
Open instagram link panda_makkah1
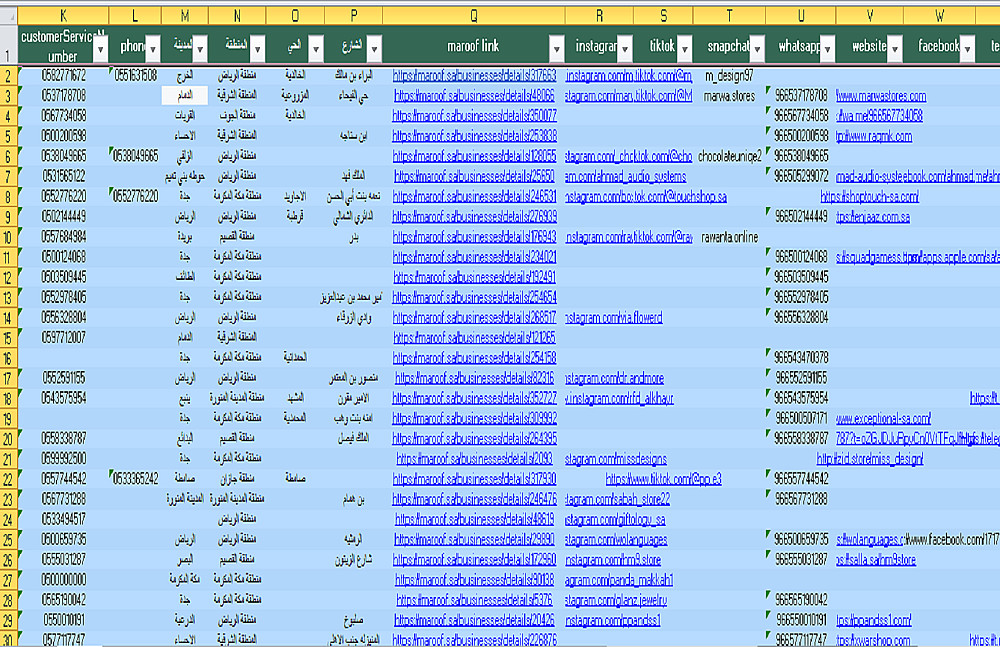(619, 580)
